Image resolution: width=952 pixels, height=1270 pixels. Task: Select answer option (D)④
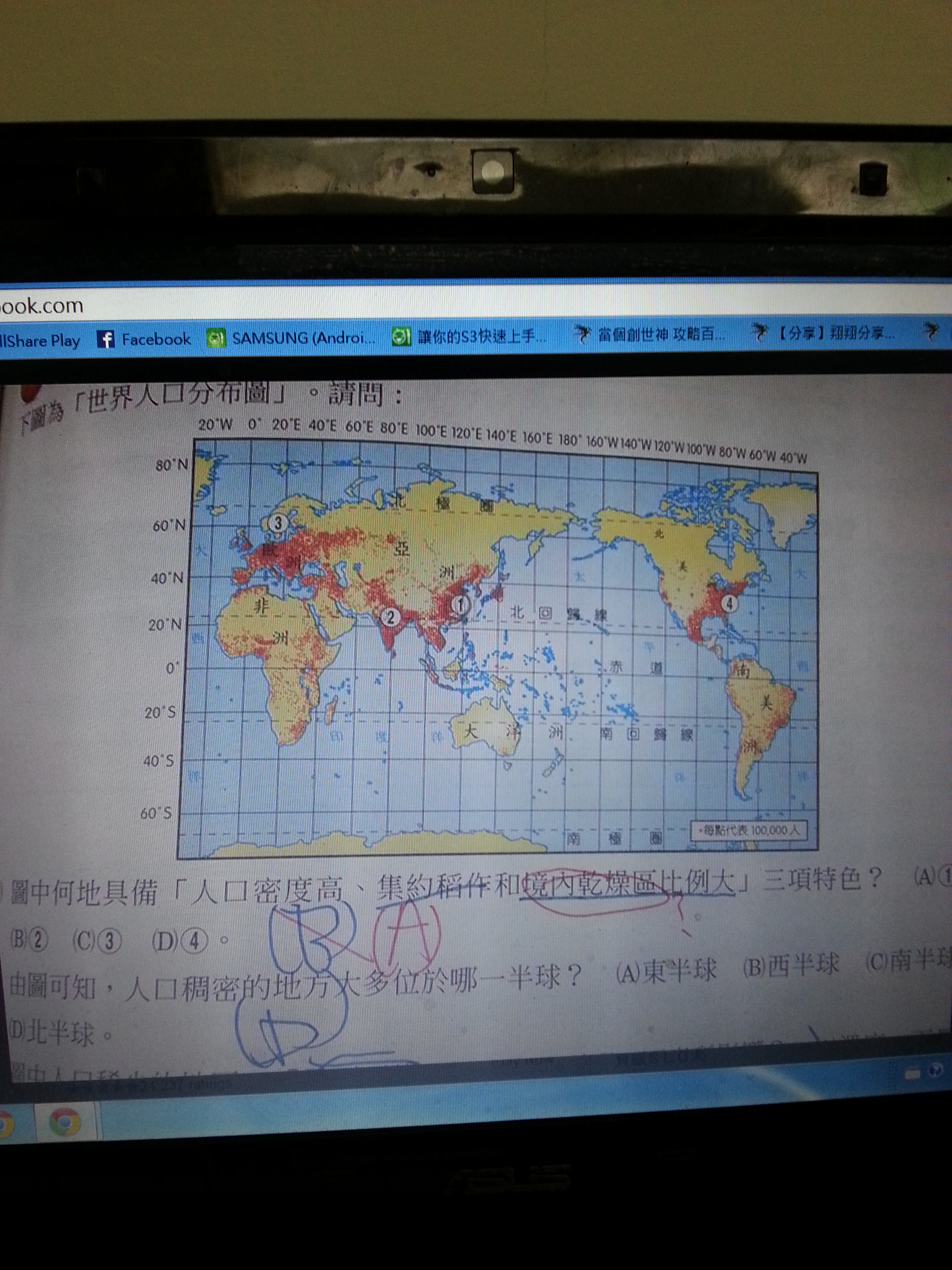pyautogui.click(x=180, y=942)
